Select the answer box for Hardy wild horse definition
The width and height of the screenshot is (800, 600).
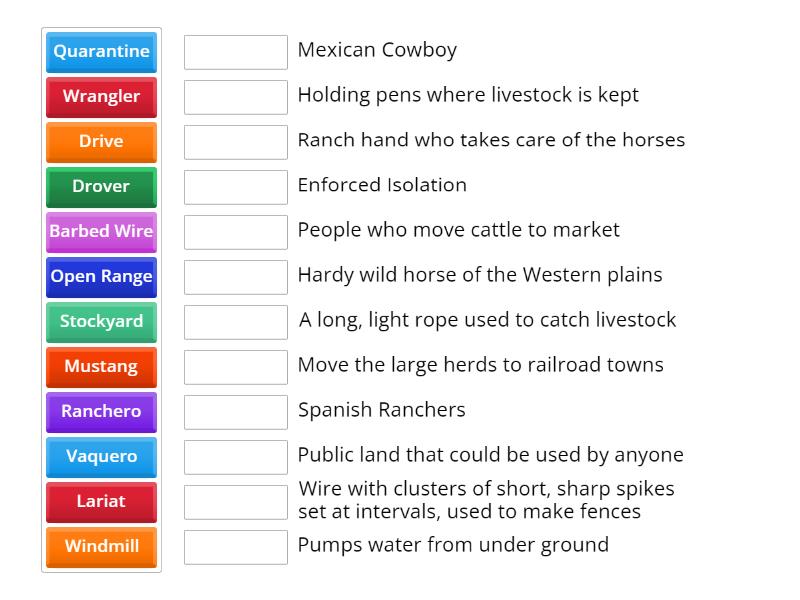click(x=235, y=276)
